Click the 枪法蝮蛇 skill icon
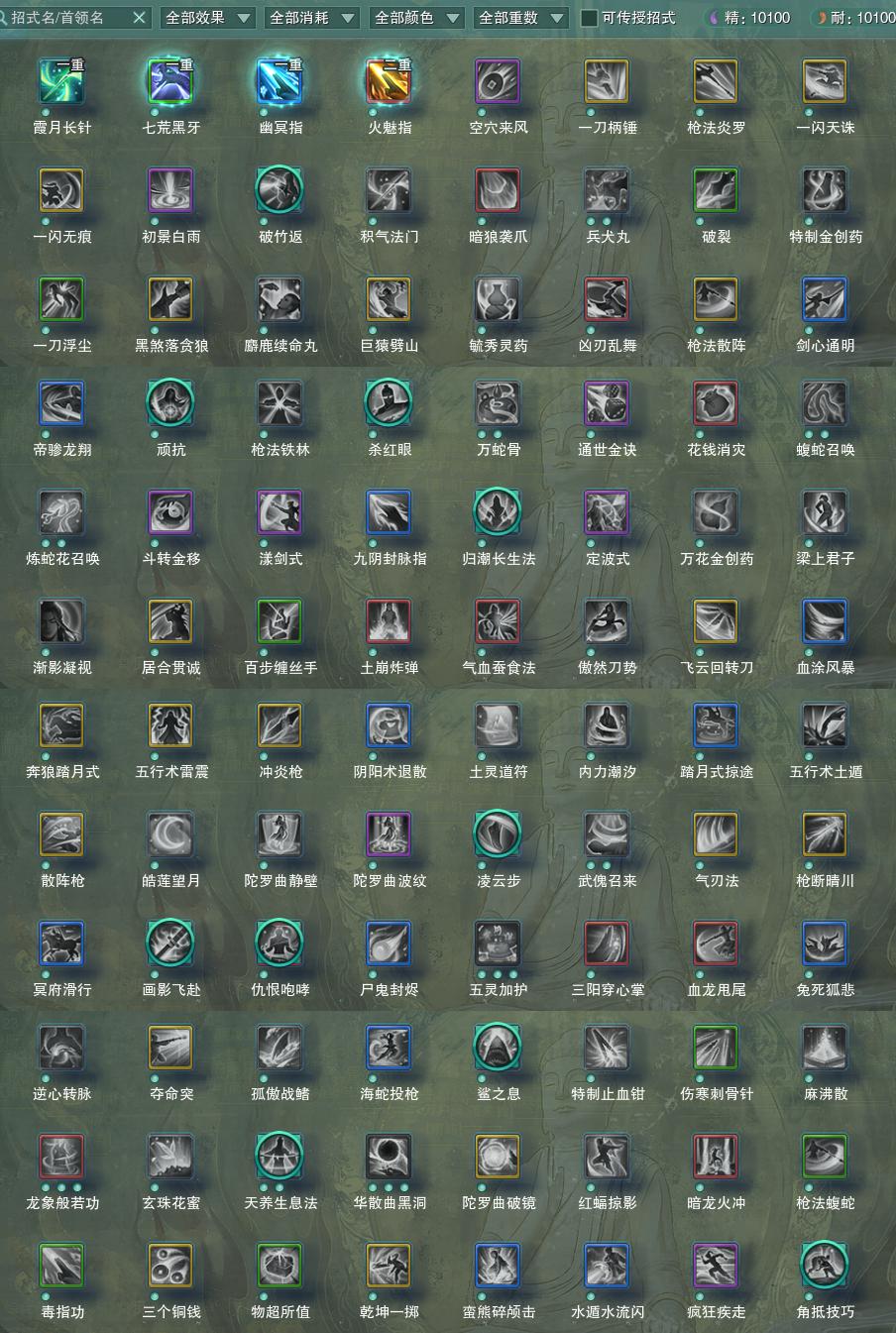 click(826, 1158)
